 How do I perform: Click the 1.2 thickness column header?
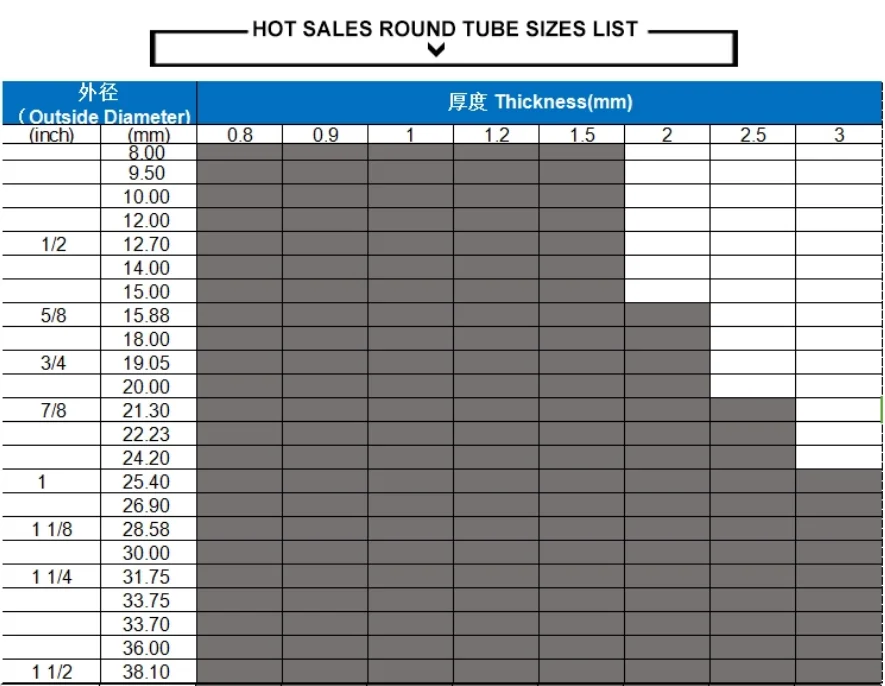point(496,135)
